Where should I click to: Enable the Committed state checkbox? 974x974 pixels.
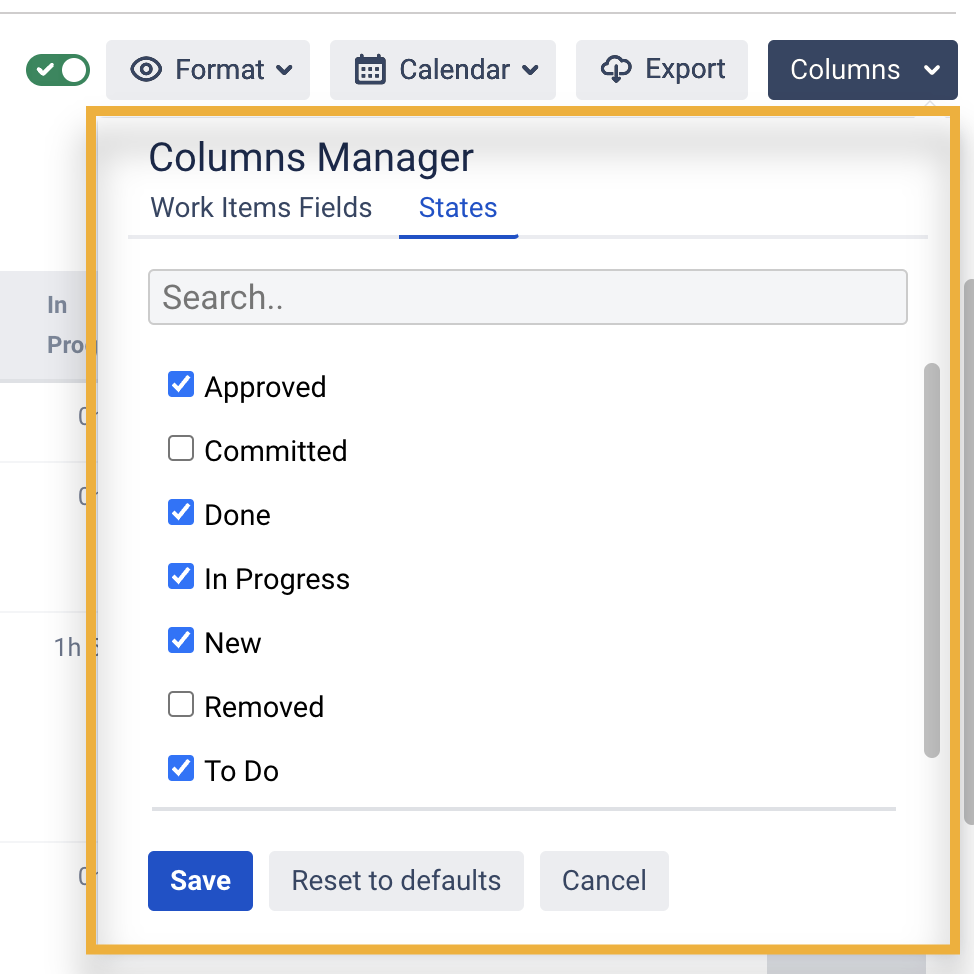tap(181, 449)
